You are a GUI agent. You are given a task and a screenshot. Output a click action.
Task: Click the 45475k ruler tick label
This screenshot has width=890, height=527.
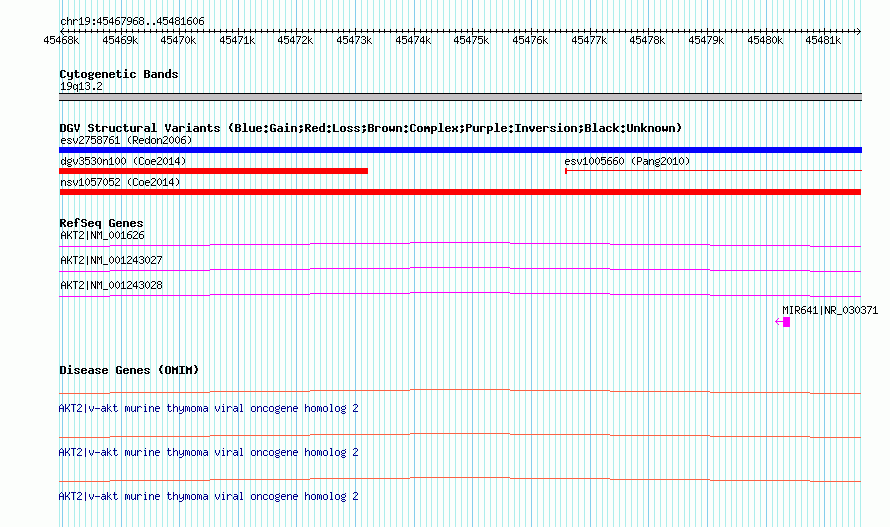coord(471,40)
